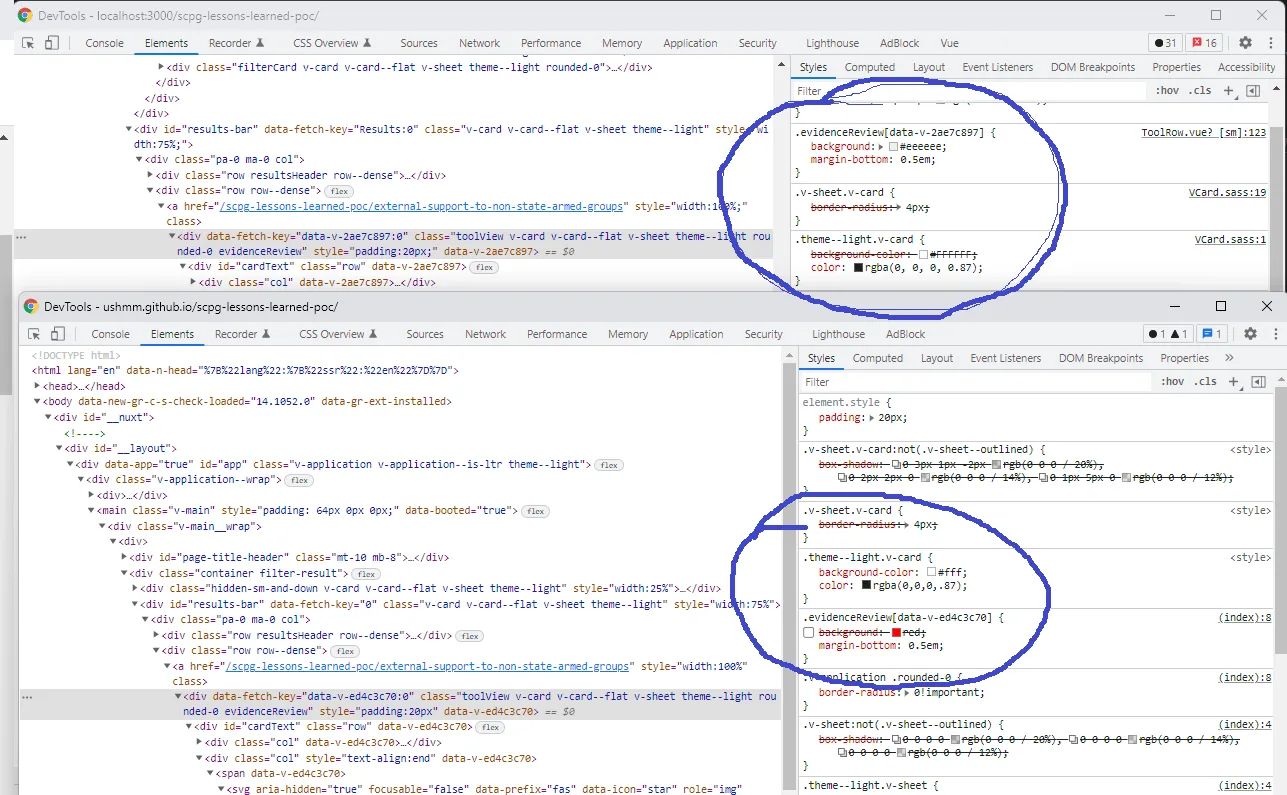
Task: Open color picker for #eeeeee swatch
Action: (x=893, y=146)
